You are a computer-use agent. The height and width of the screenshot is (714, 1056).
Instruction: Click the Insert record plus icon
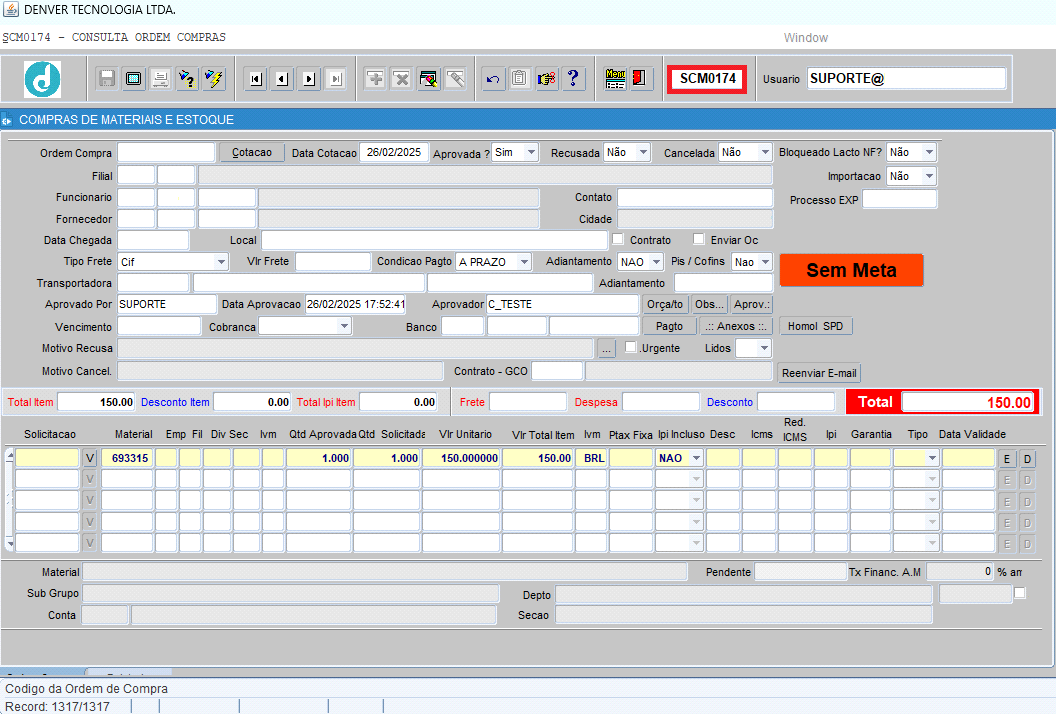coord(375,79)
